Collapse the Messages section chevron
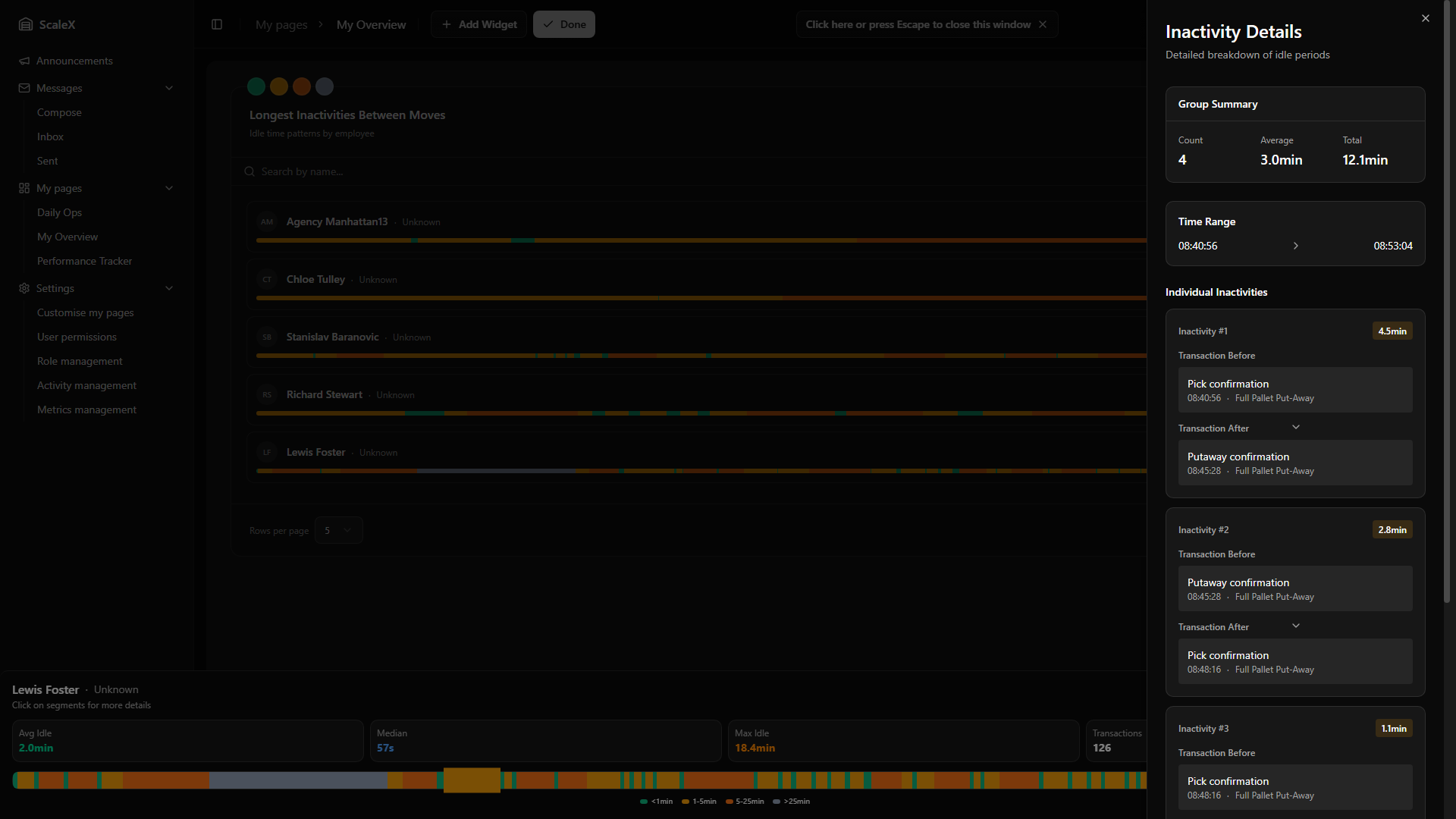 point(169,88)
